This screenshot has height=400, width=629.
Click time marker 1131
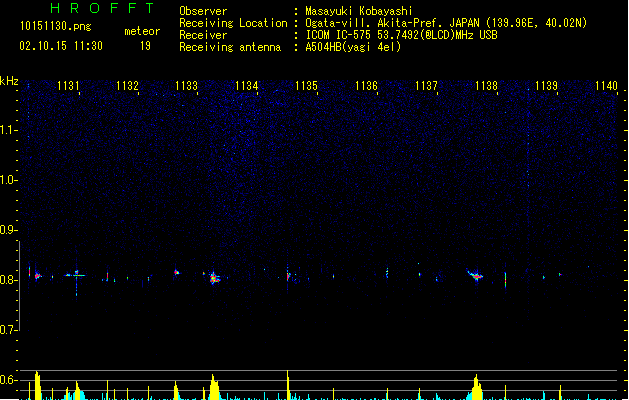(x=68, y=86)
